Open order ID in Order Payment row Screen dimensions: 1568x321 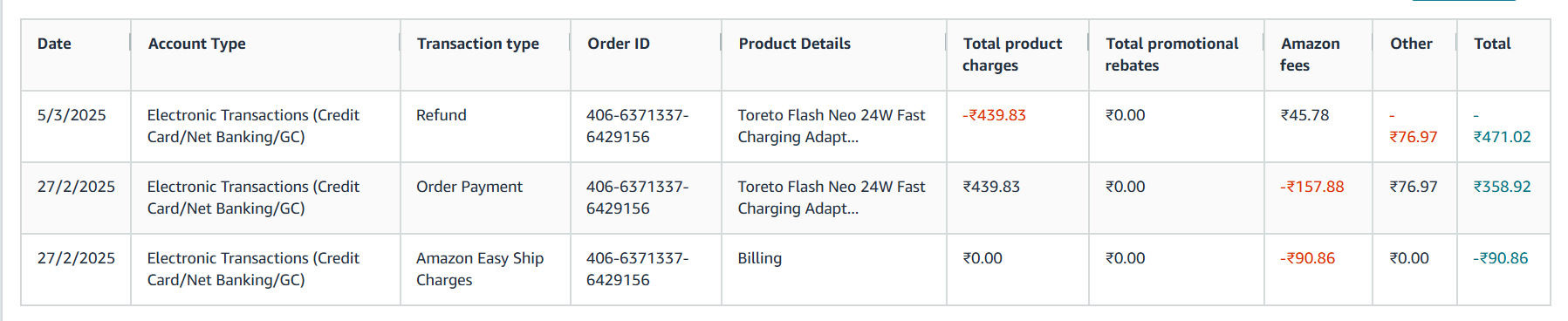pos(637,197)
